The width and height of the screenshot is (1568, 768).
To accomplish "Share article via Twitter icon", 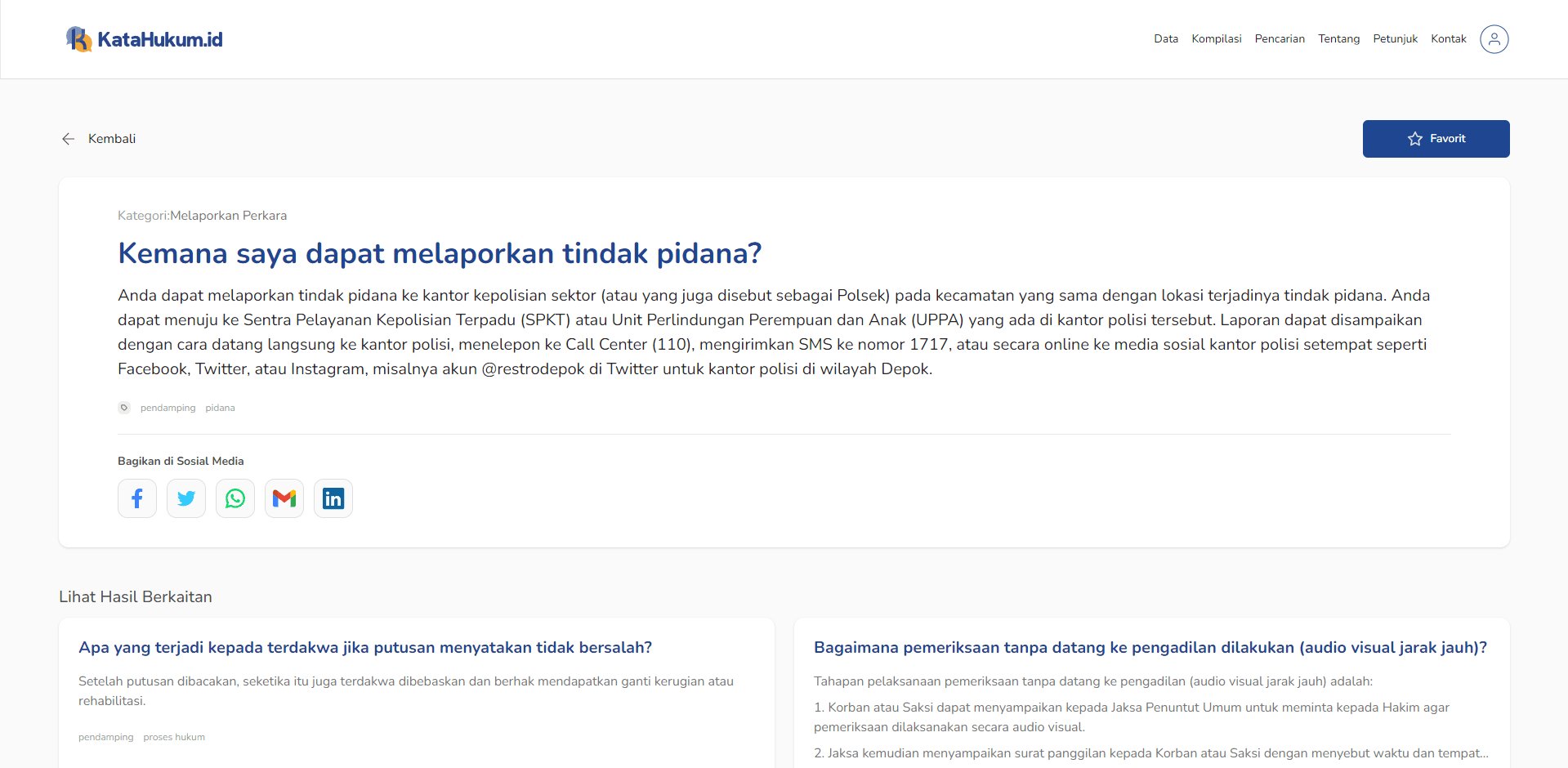I will [186, 498].
